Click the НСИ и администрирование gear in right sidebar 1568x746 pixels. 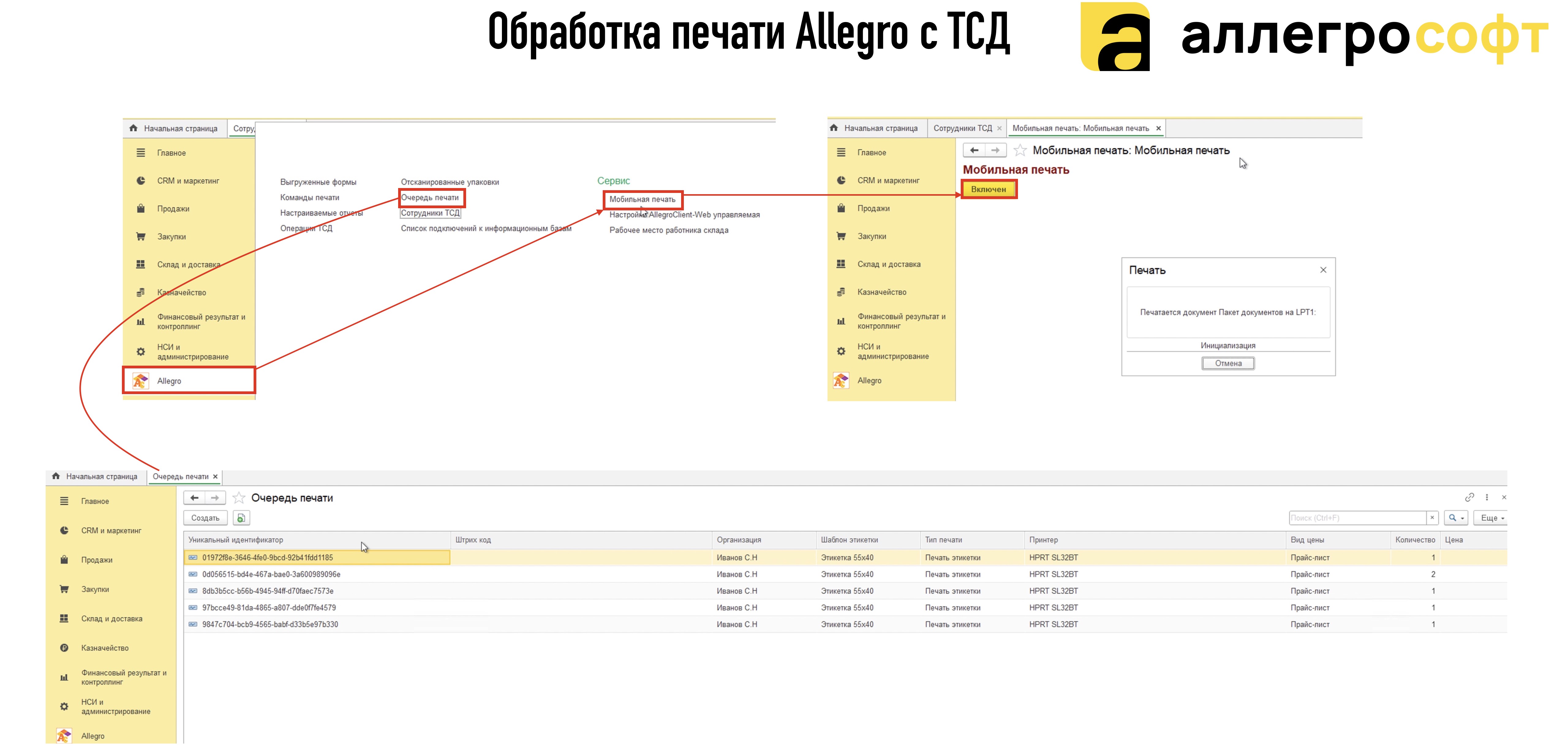[x=841, y=351]
